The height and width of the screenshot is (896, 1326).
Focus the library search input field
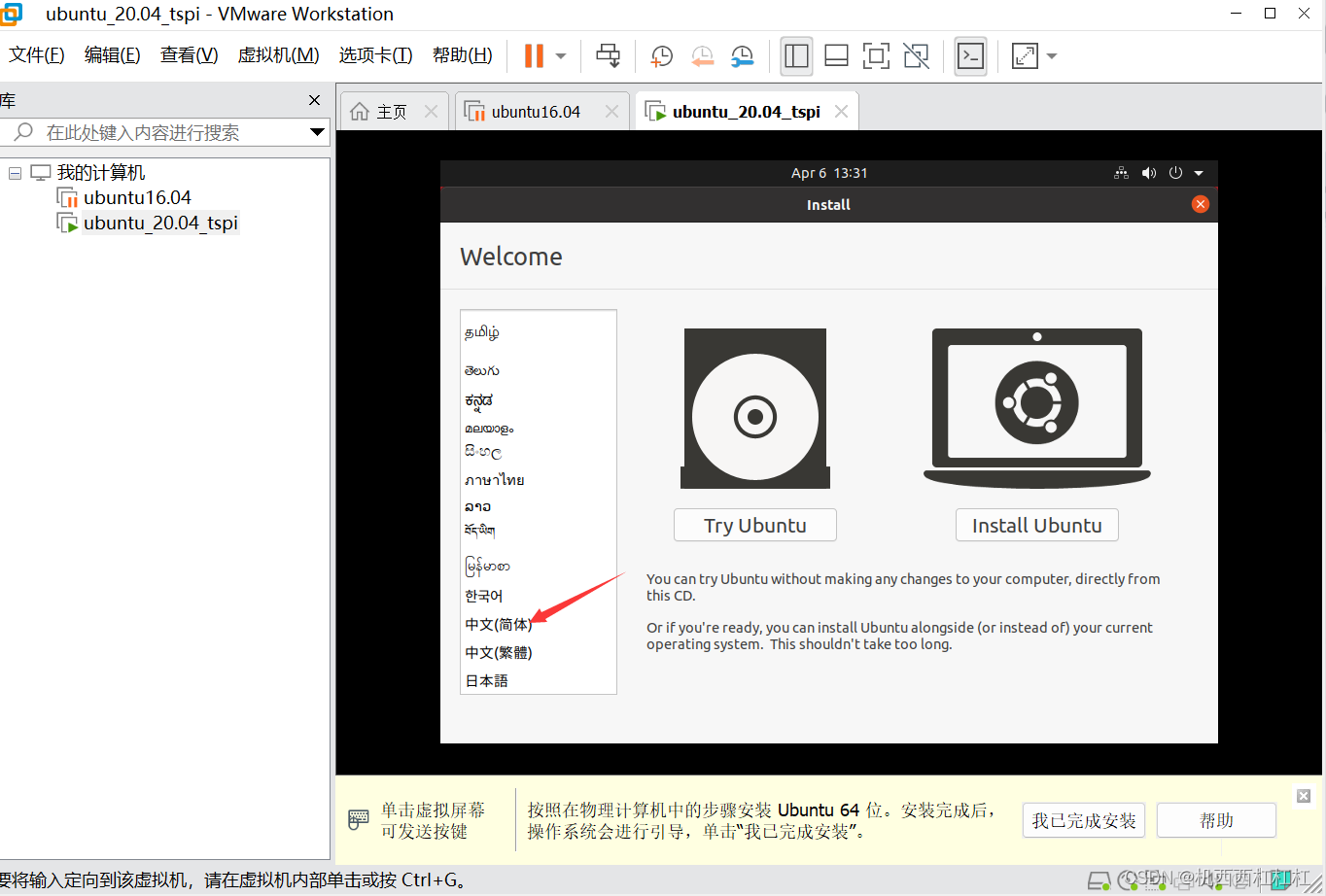coord(156,132)
